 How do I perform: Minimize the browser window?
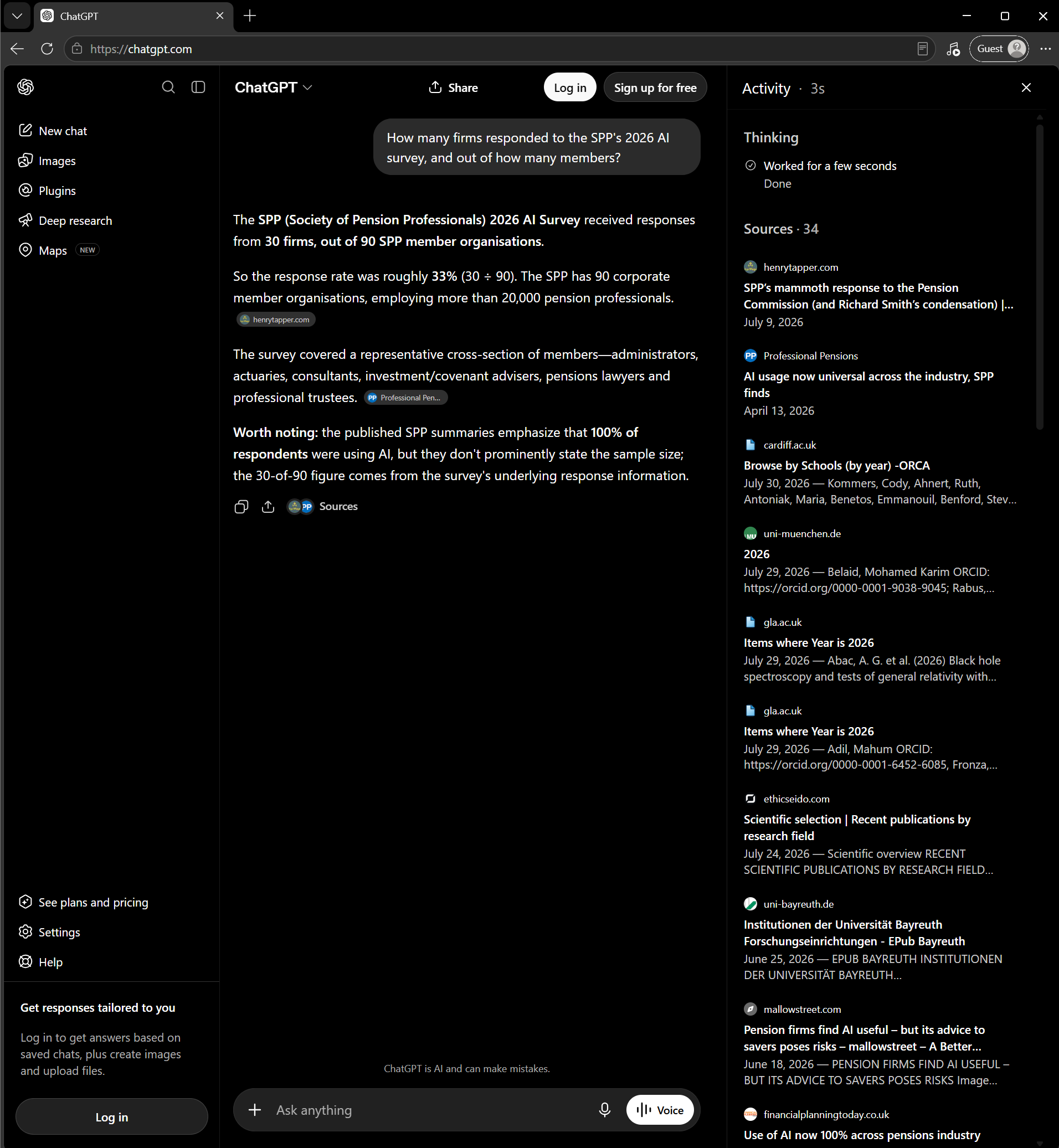967,16
